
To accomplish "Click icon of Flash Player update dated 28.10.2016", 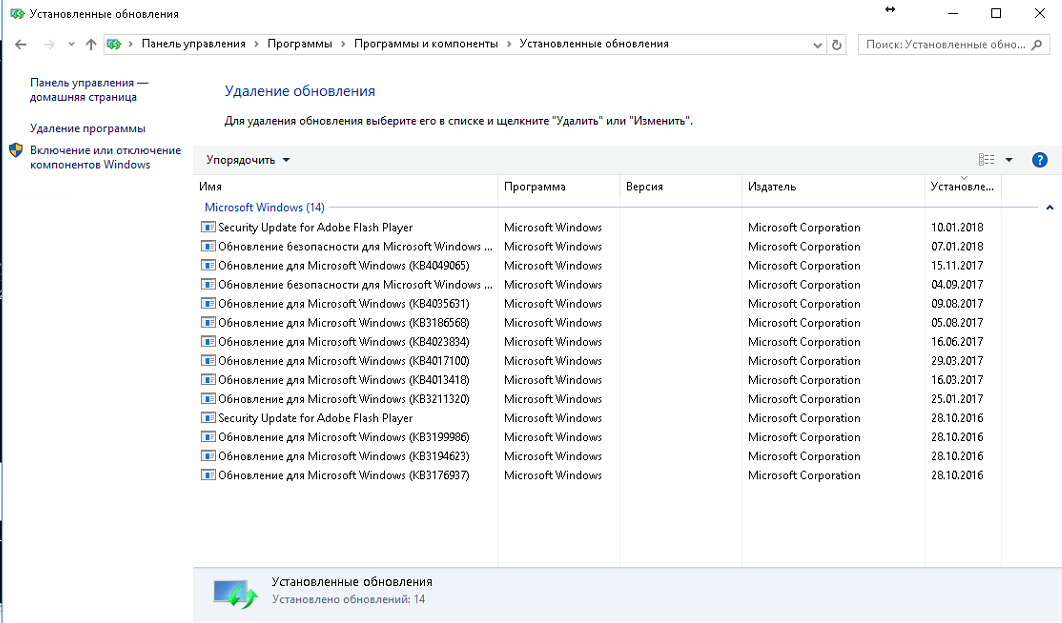I will [208, 418].
